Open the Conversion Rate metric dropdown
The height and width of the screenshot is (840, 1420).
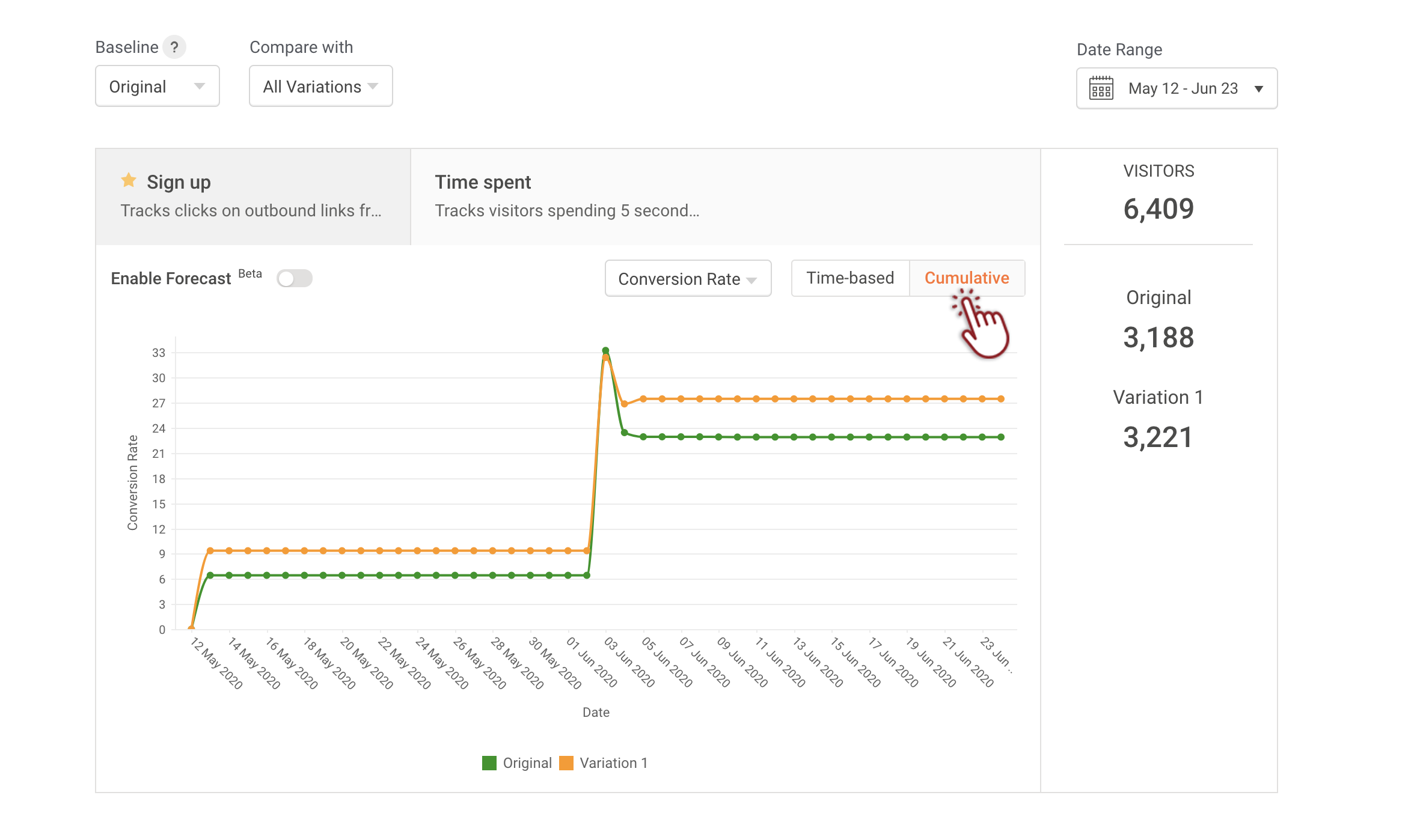[687, 279]
